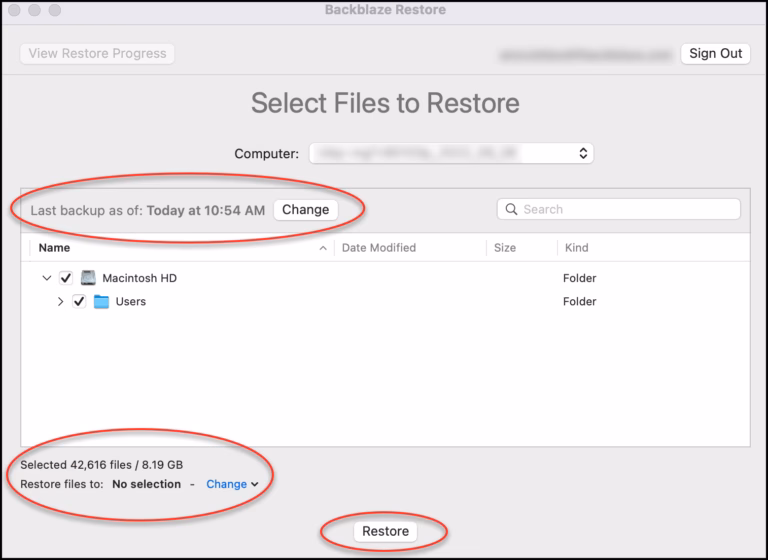
Task: Sort by the Size column header
Action: [504, 248]
